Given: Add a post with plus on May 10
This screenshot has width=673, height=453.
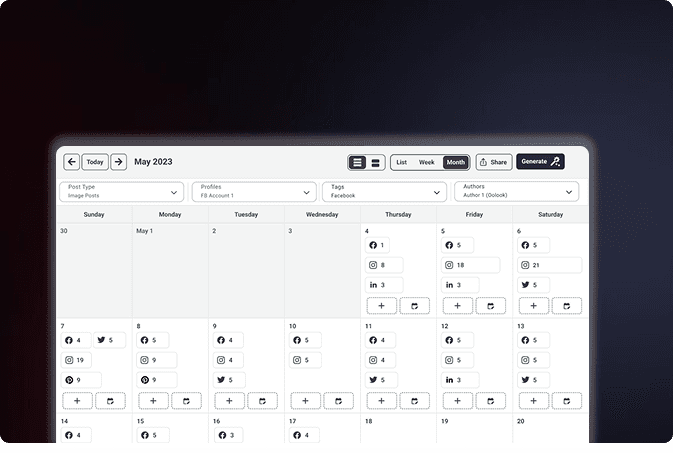Looking at the screenshot, I should pyautogui.click(x=305, y=401).
